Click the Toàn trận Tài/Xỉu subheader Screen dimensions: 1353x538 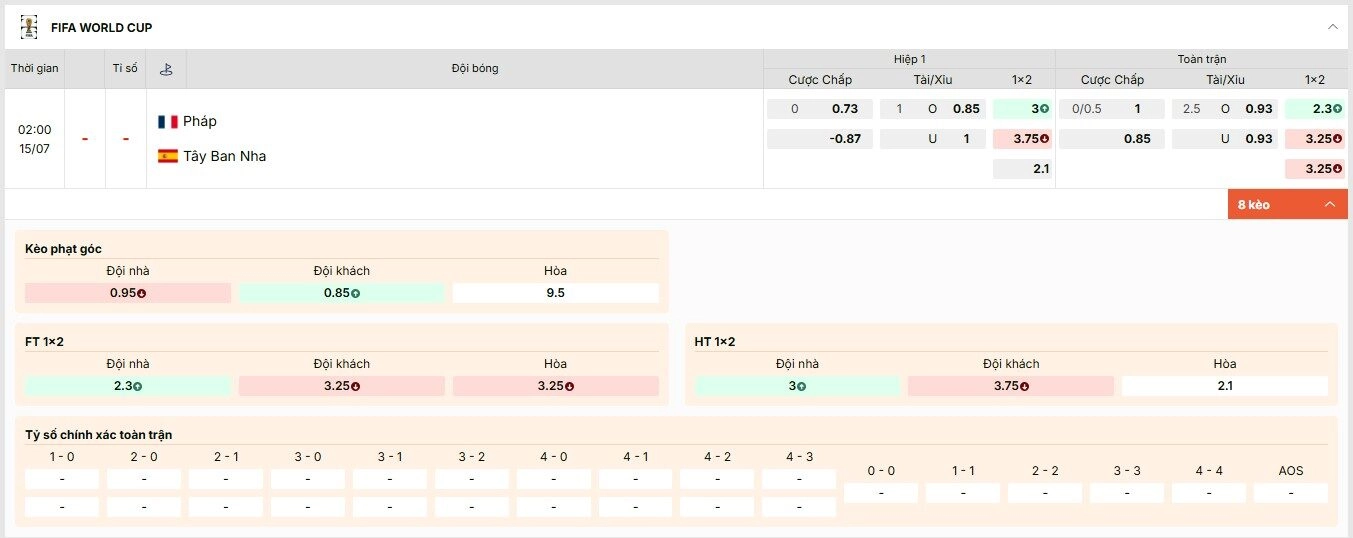click(1225, 80)
